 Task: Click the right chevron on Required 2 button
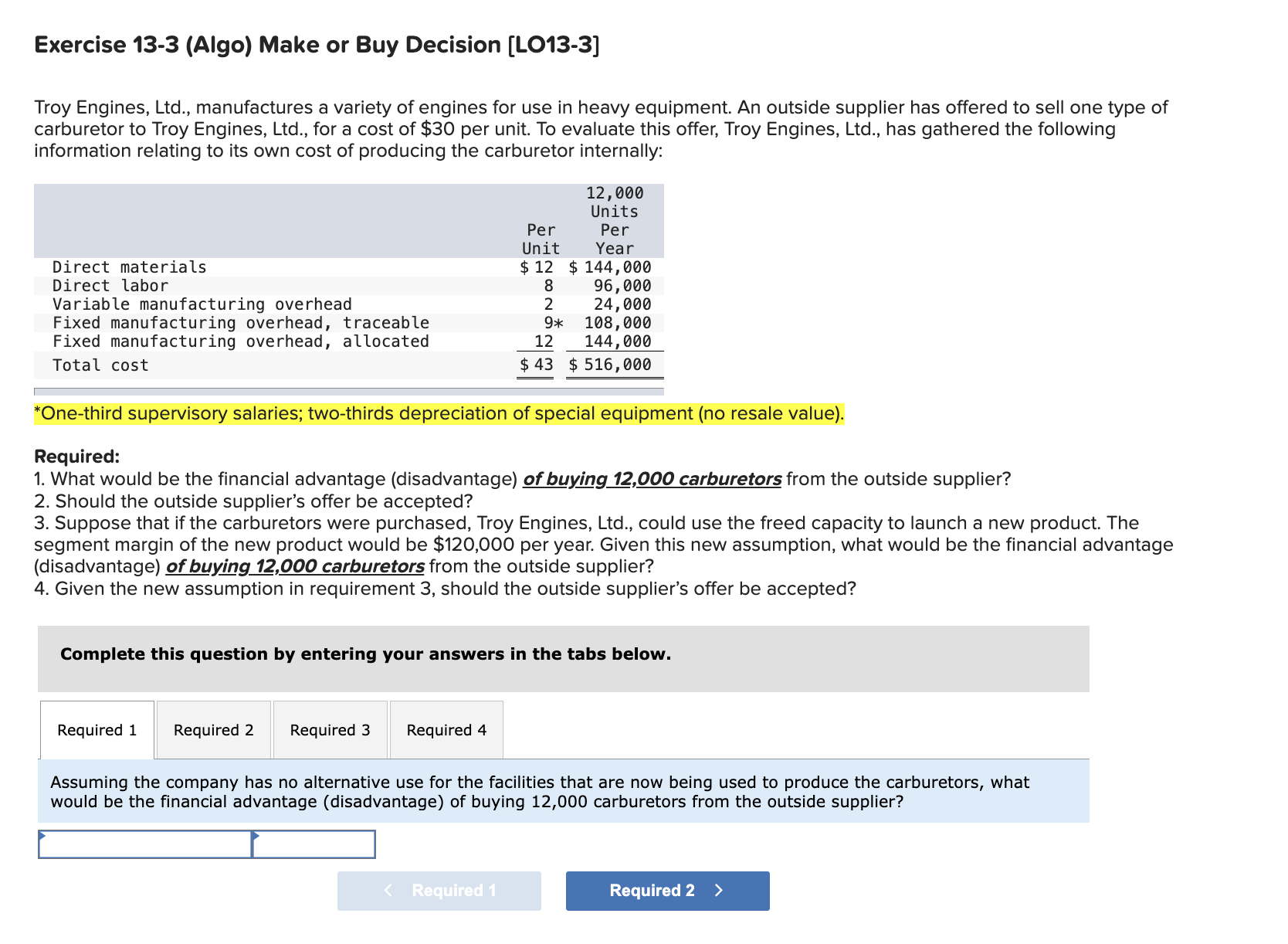tap(717, 890)
